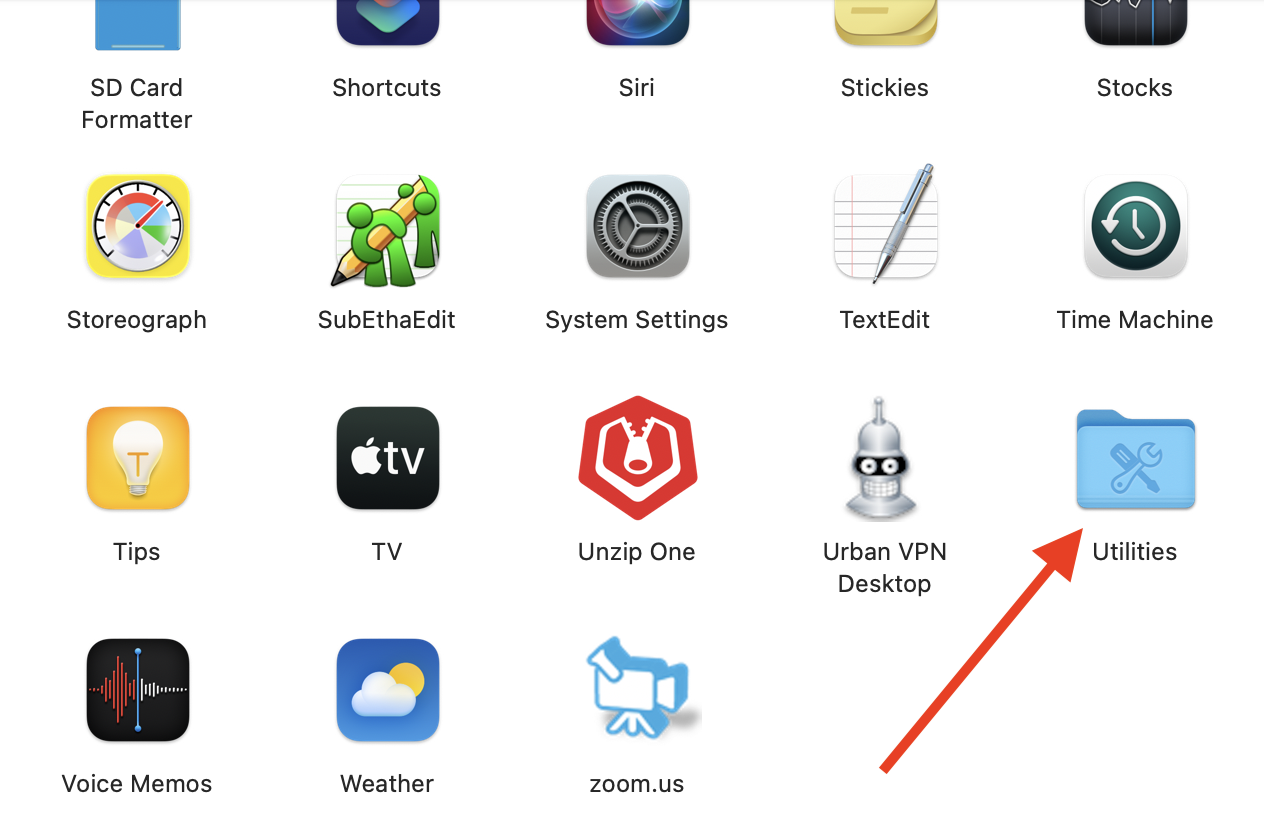Select the Stickies app icon
The image size is (1264, 838).
(x=885, y=22)
